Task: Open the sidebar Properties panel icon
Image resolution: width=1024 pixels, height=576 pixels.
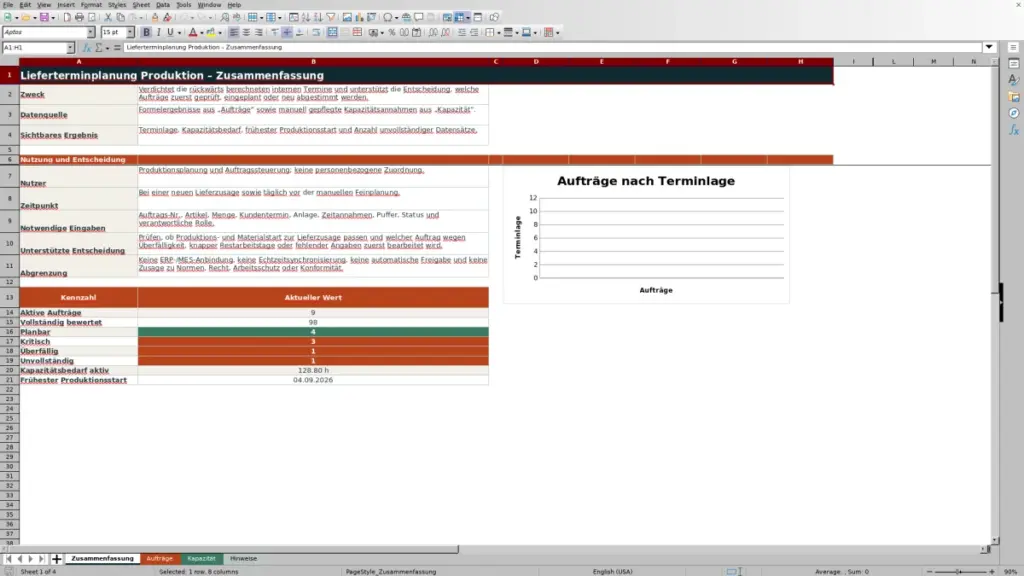Action: click(1014, 63)
